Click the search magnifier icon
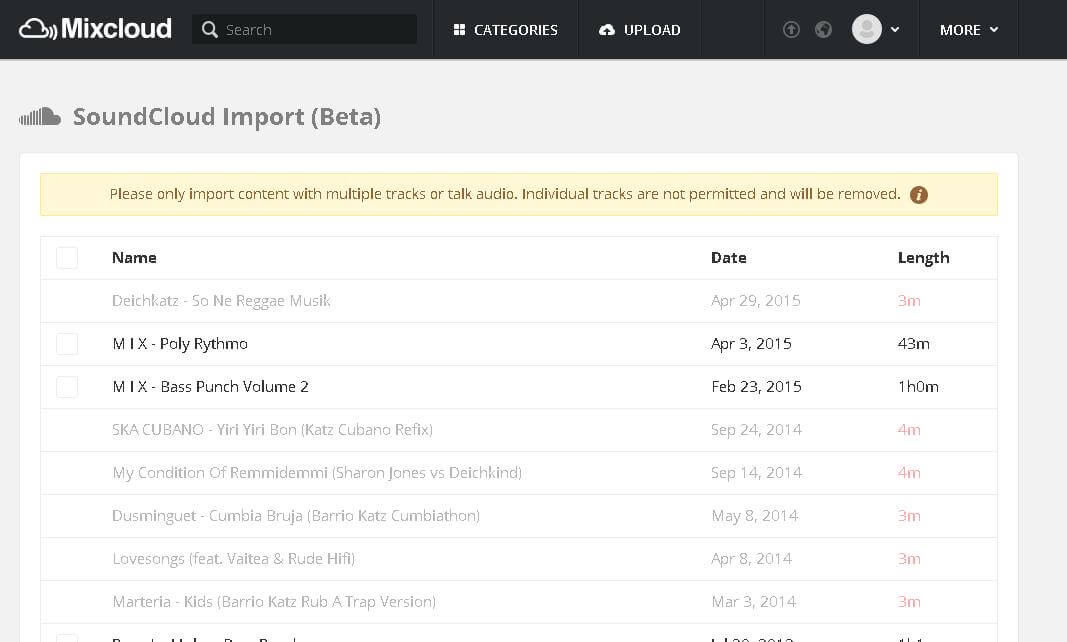The height and width of the screenshot is (642, 1067). [210, 30]
